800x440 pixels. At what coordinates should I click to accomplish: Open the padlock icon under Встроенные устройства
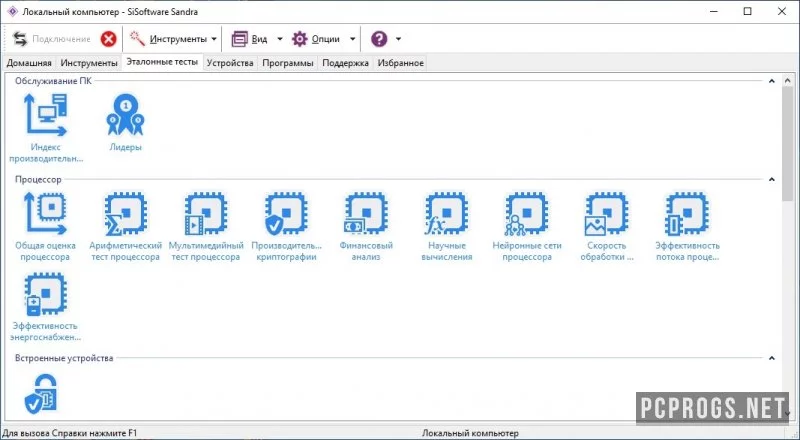click(x=41, y=394)
